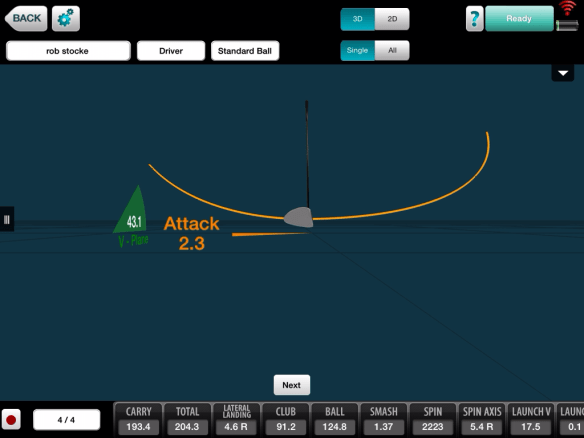Select the CLUB 91.2 data tile
The height and width of the screenshot is (438, 584).
tap(286, 420)
